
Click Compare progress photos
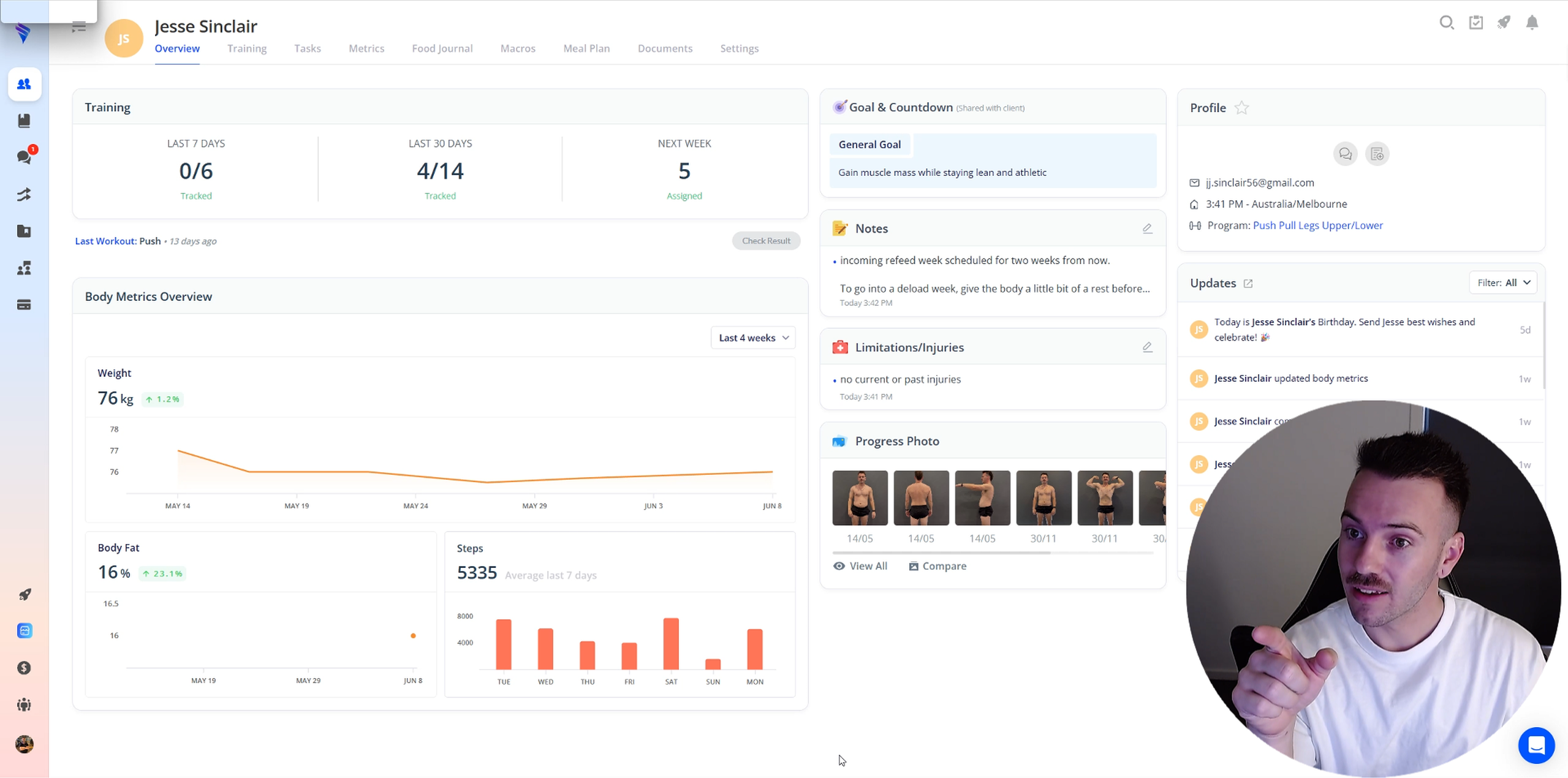[x=937, y=566]
